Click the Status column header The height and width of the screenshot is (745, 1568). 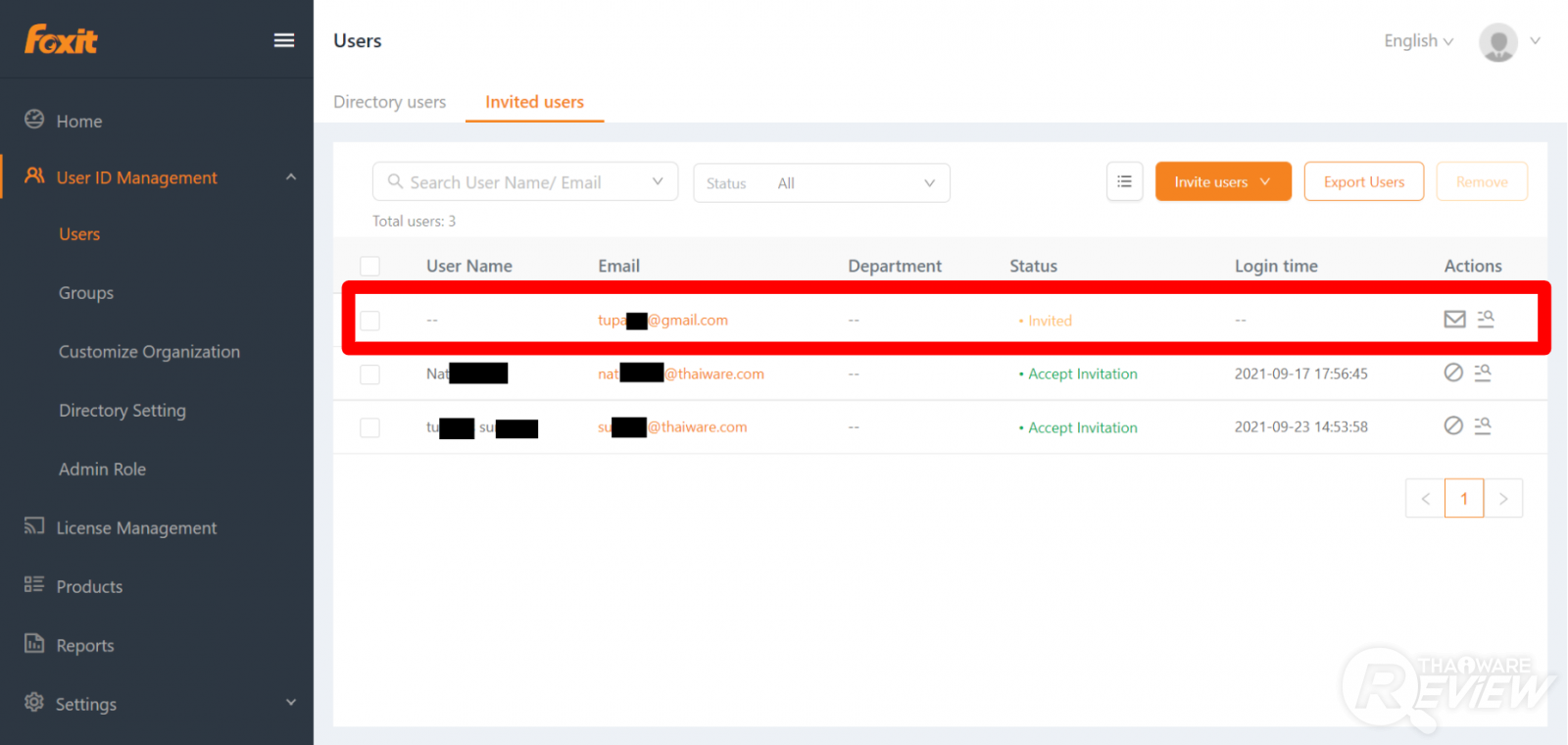[x=1033, y=266]
